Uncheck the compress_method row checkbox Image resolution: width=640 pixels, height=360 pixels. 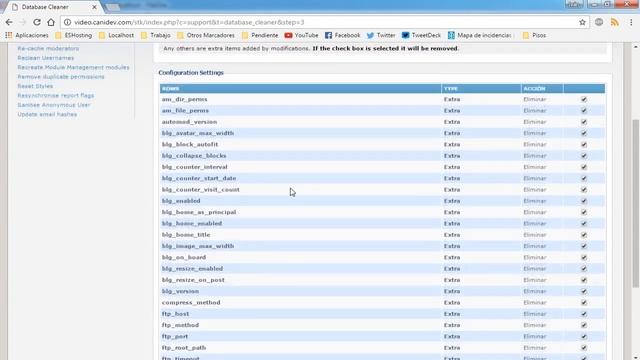click(584, 302)
